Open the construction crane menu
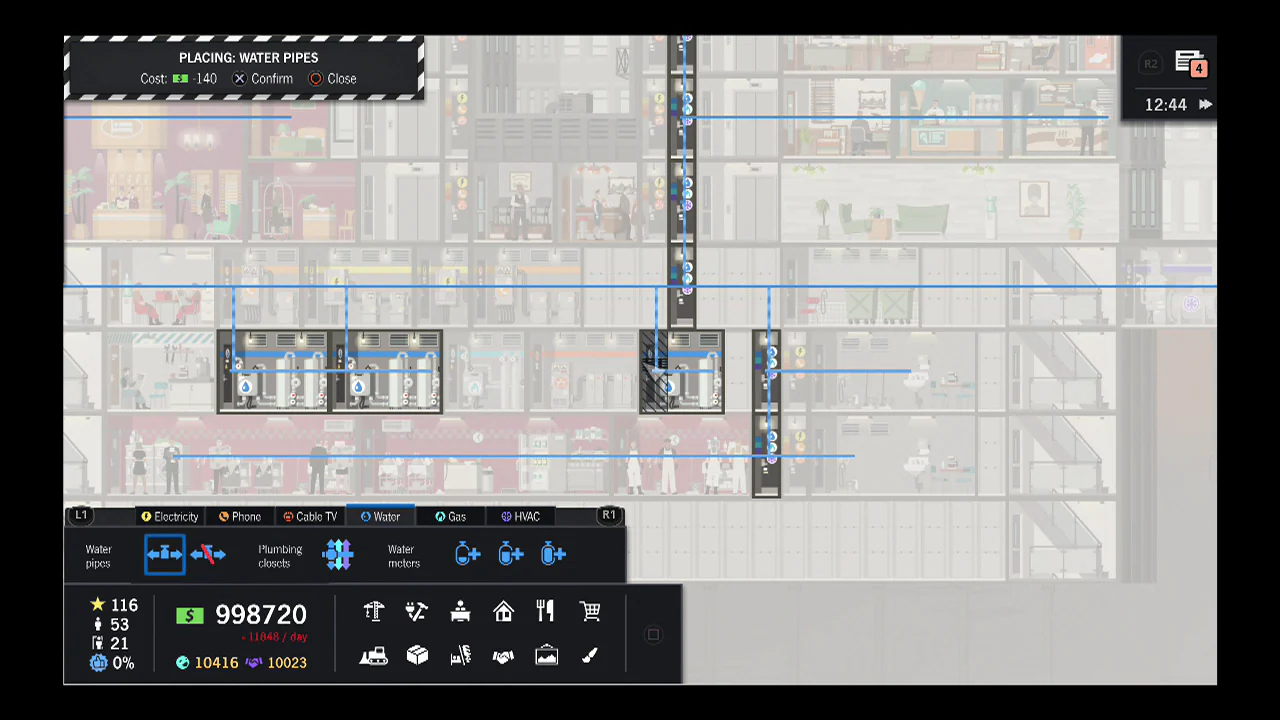Viewport: 1280px width, 720px height. (373, 611)
